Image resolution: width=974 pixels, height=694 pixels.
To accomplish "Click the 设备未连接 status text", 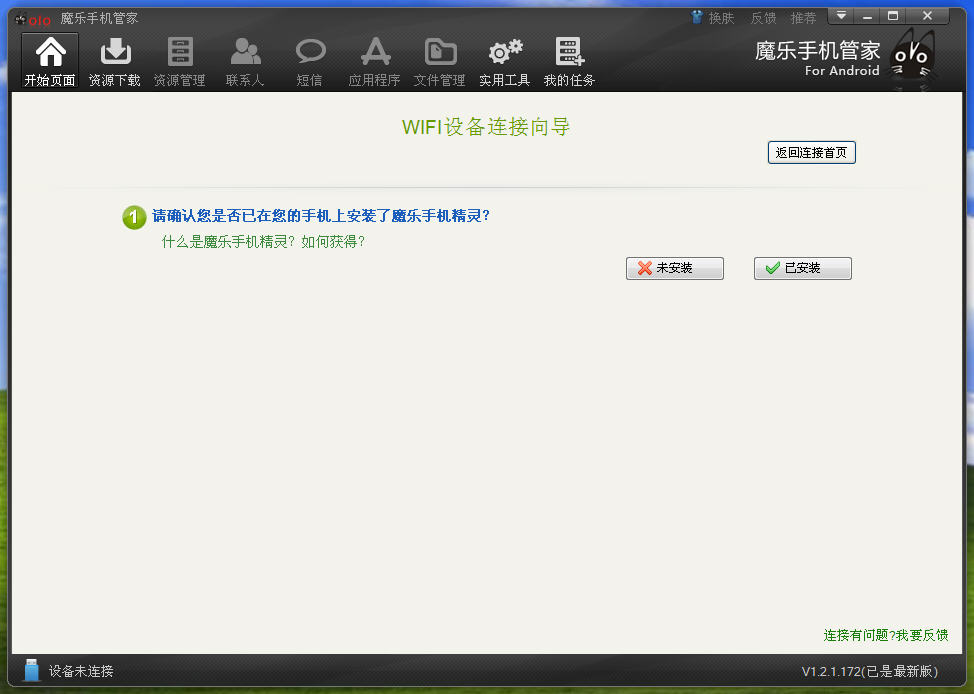I will click(x=81, y=671).
